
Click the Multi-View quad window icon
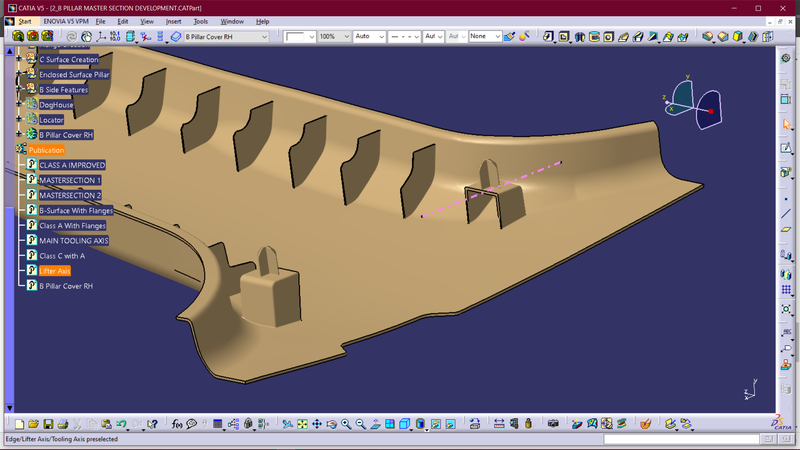390,424
